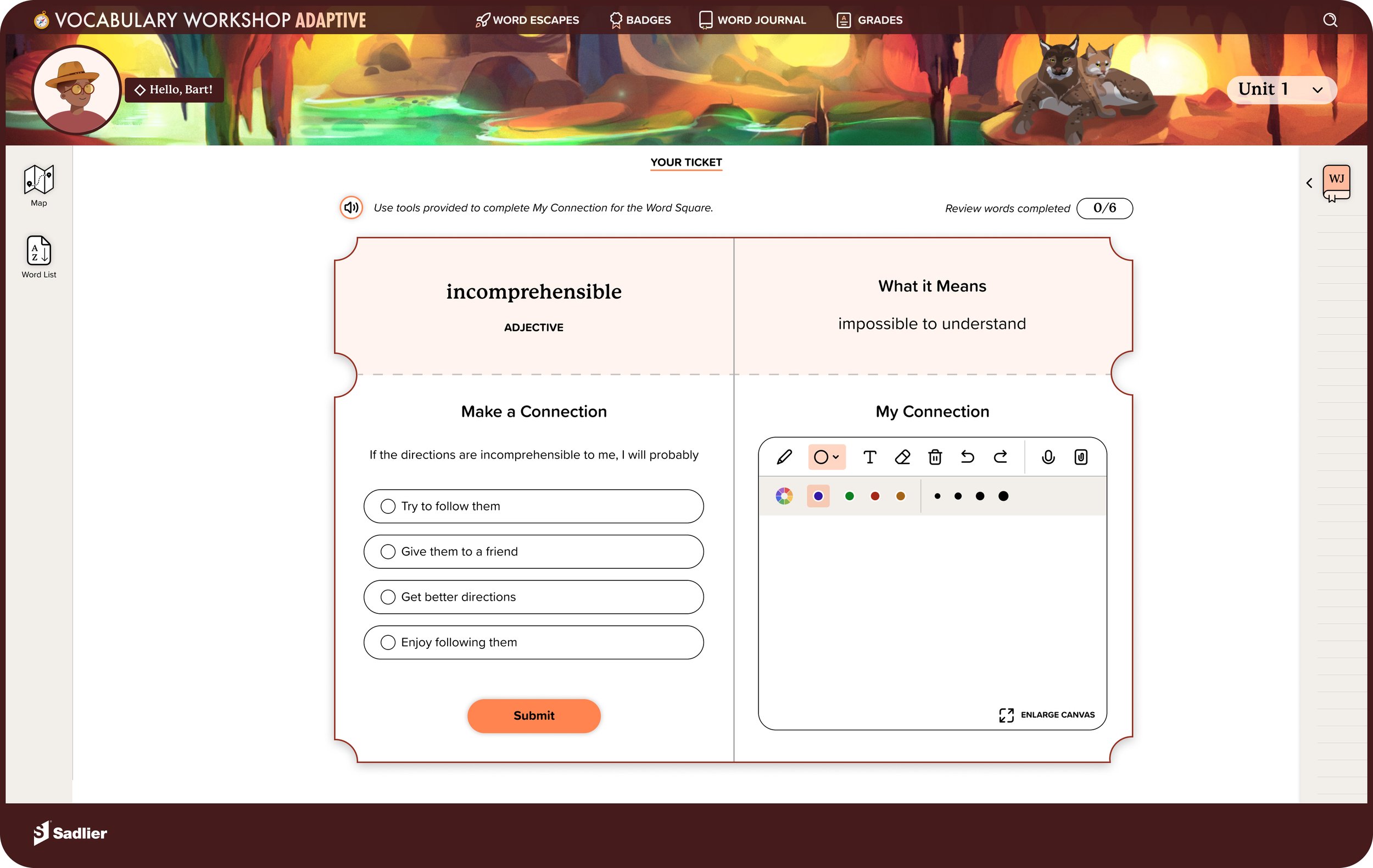Image resolution: width=1373 pixels, height=868 pixels.
Task: Select the second smallest brush size
Action: pos(958,496)
